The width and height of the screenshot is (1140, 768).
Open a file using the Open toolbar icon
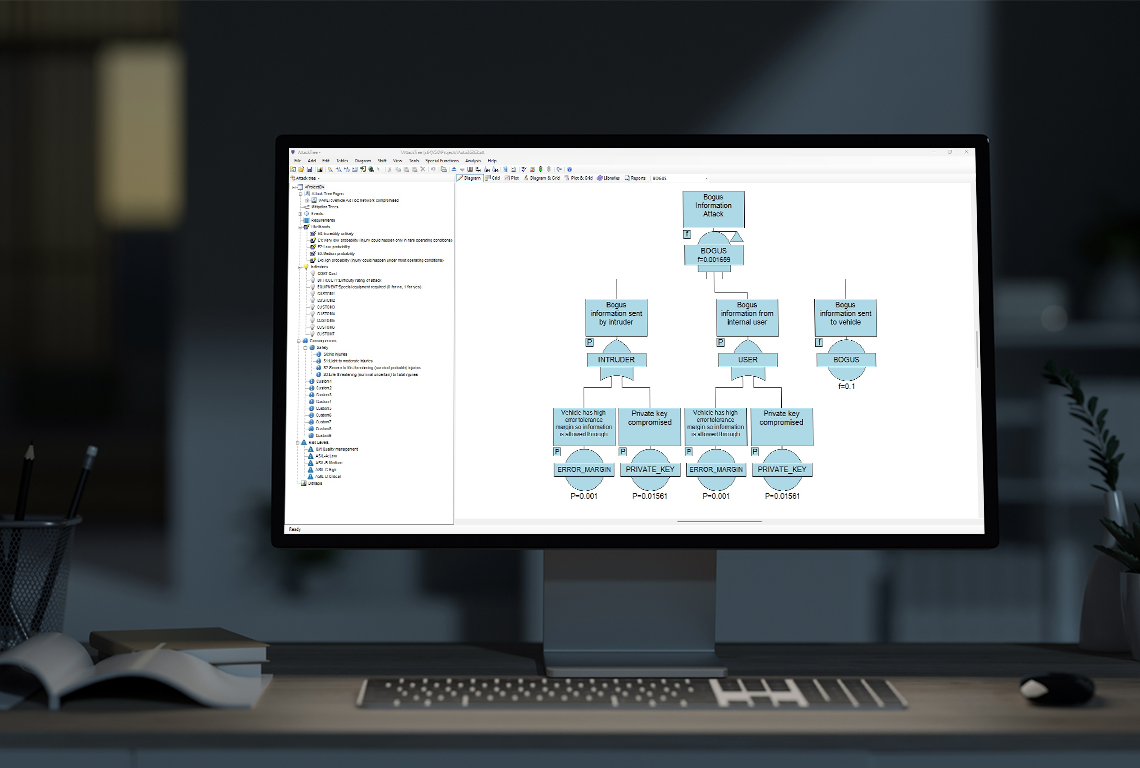coord(302,169)
